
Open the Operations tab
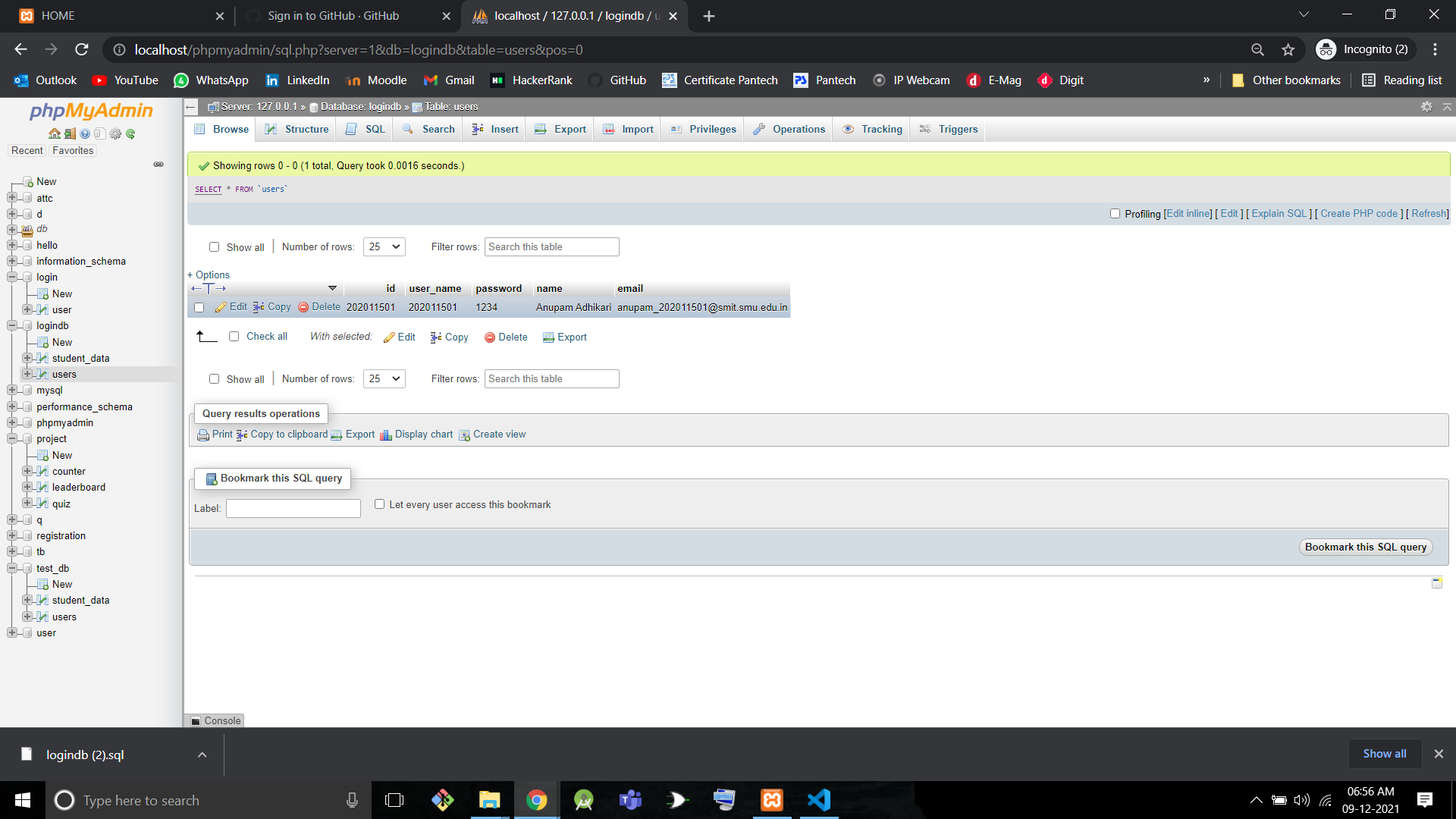pyautogui.click(x=789, y=130)
